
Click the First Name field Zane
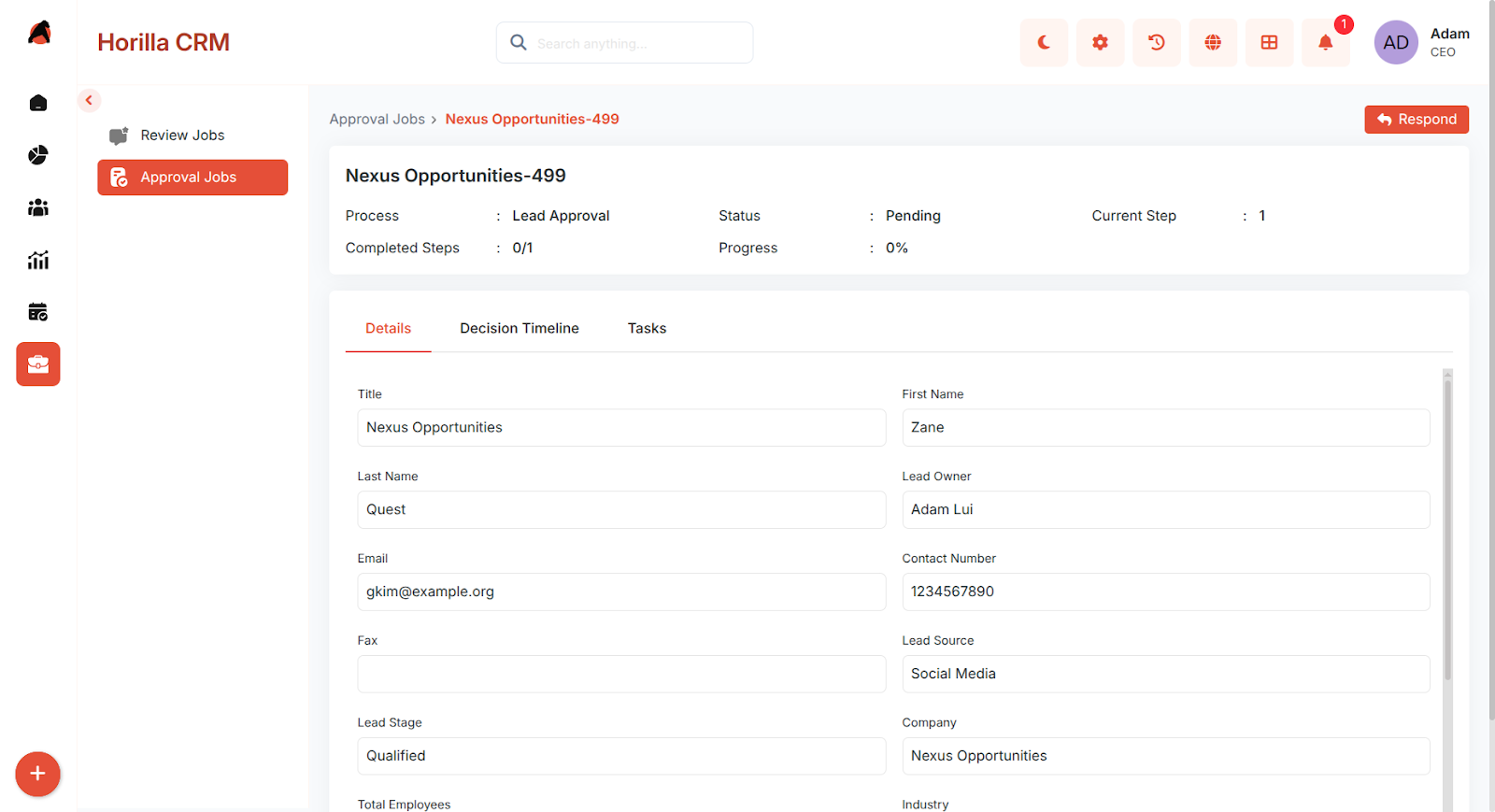1166,428
